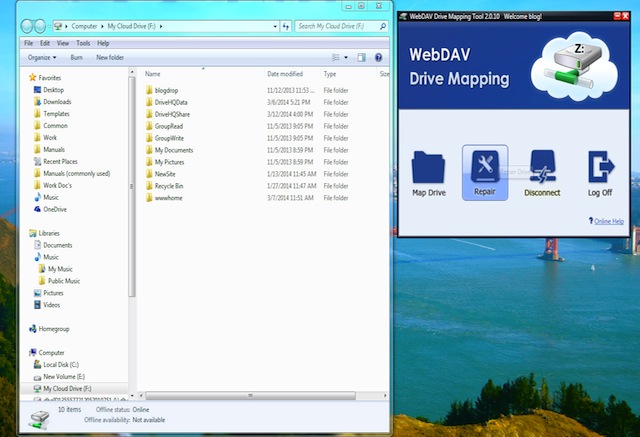Click the Back navigation arrow in Explorer
Screen dimensions: 640x437
pyautogui.click(x=27, y=27)
